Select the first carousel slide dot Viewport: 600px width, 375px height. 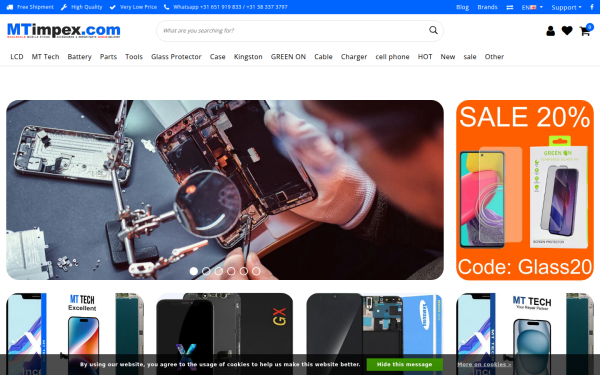coord(194,271)
